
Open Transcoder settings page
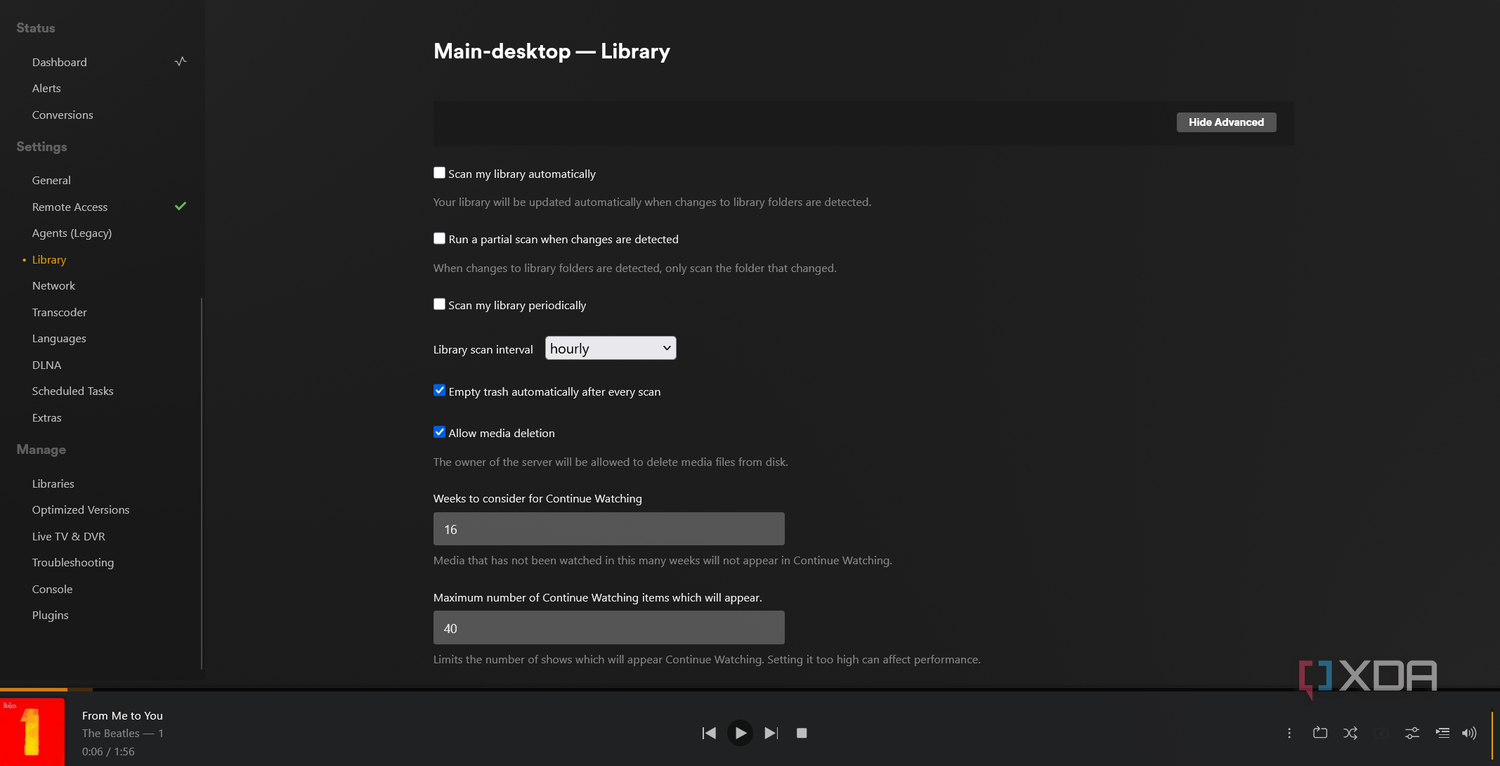pyautogui.click(x=59, y=312)
